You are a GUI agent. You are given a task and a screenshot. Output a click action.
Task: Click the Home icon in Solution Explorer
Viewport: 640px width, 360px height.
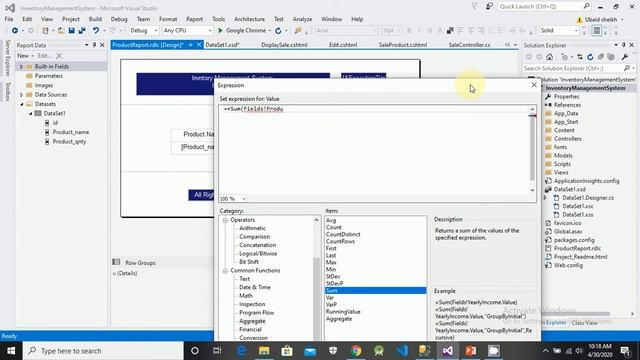tap(550, 57)
